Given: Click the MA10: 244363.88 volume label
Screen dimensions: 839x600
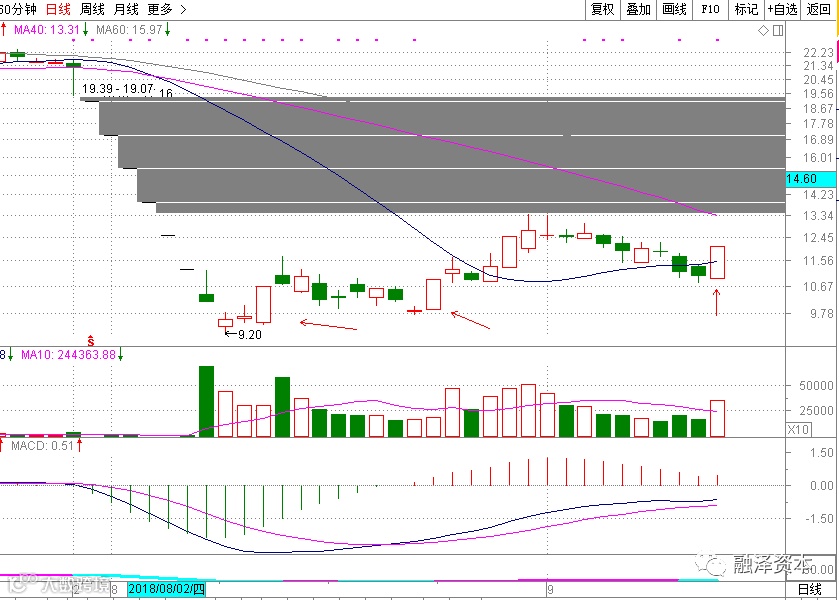Looking at the screenshot, I should pyautogui.click(x=68, y=354).
